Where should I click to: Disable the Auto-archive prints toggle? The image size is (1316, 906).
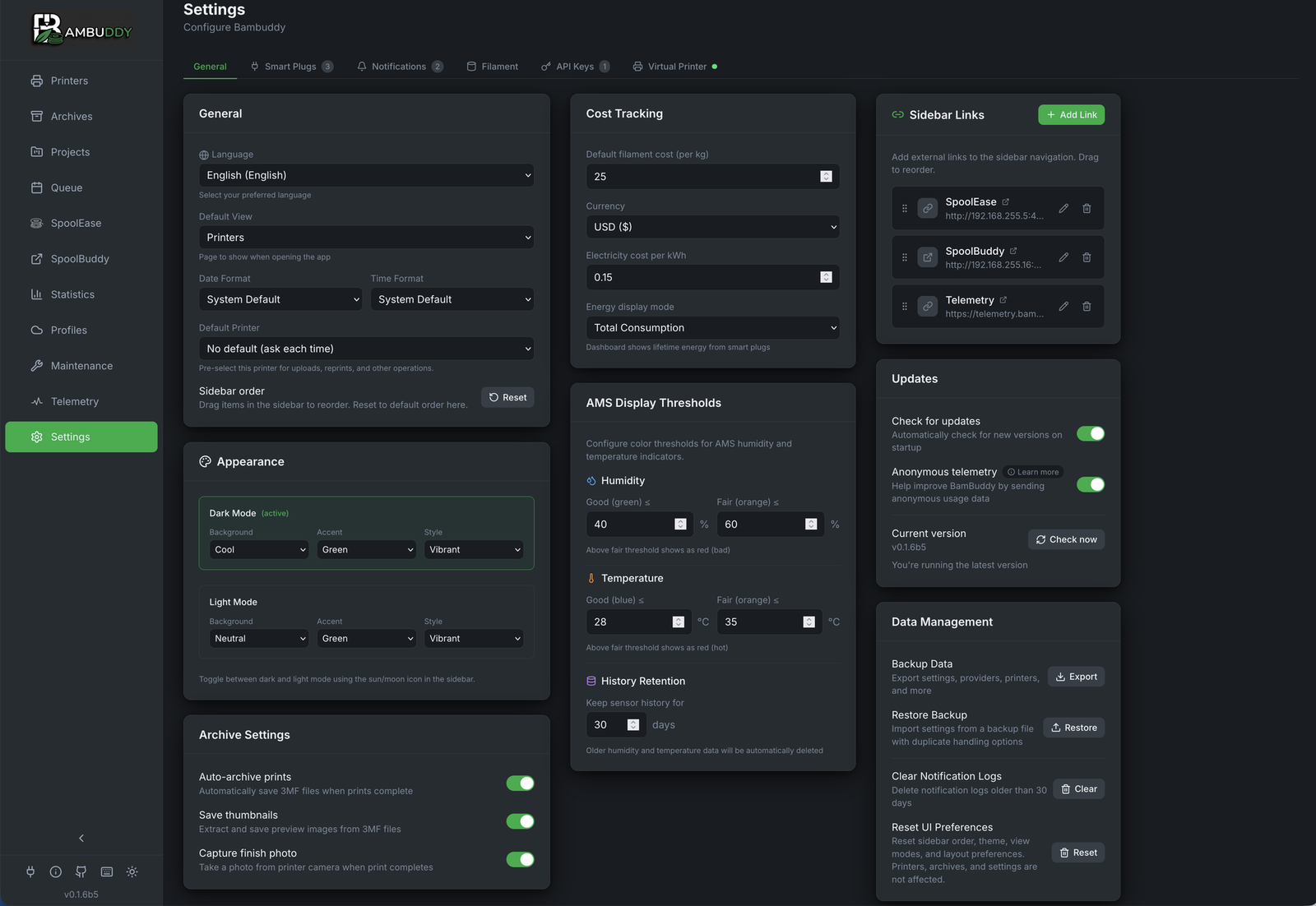pos(520,784)
